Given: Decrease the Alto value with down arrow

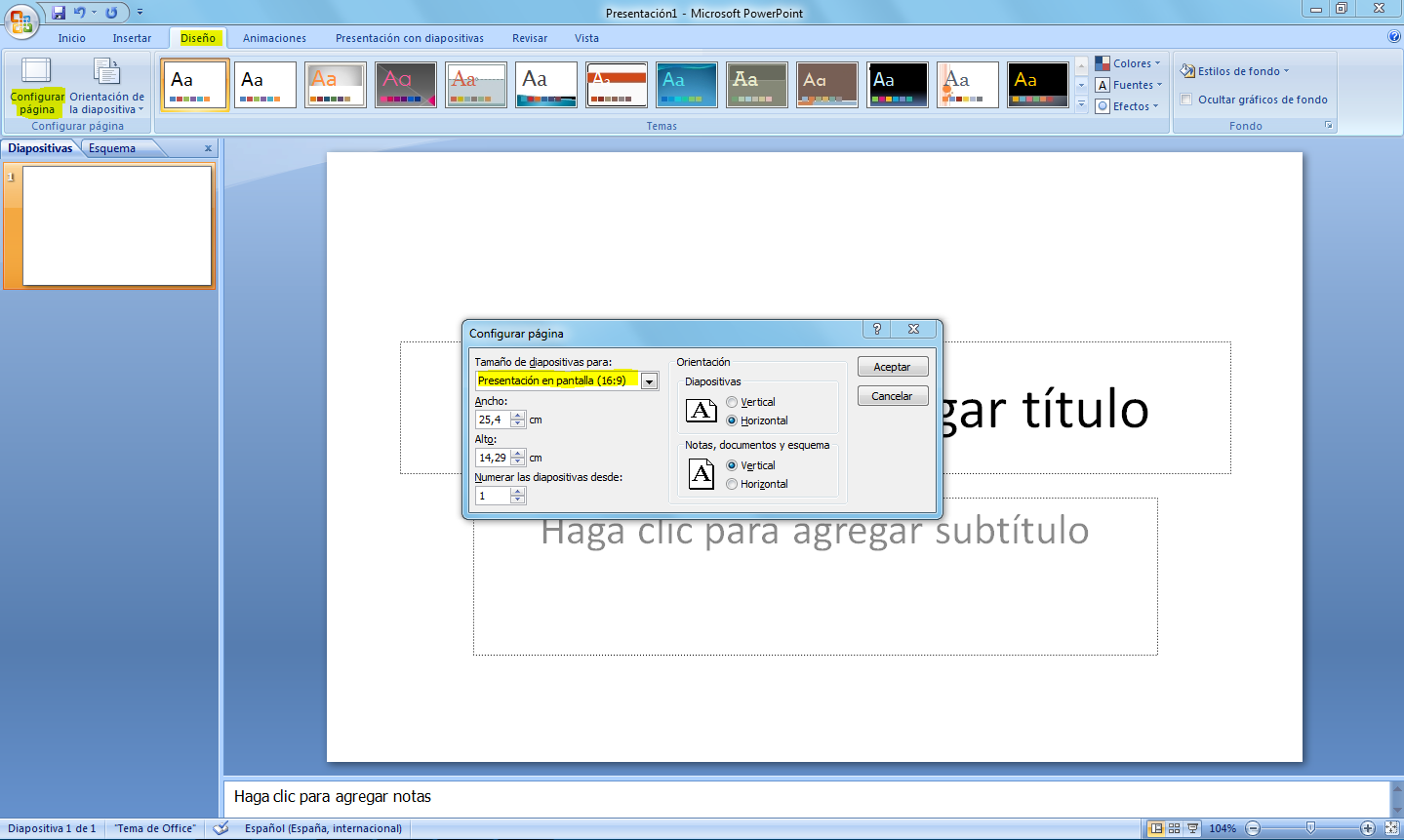Looking at the screenshot, I should pos(518,462).
